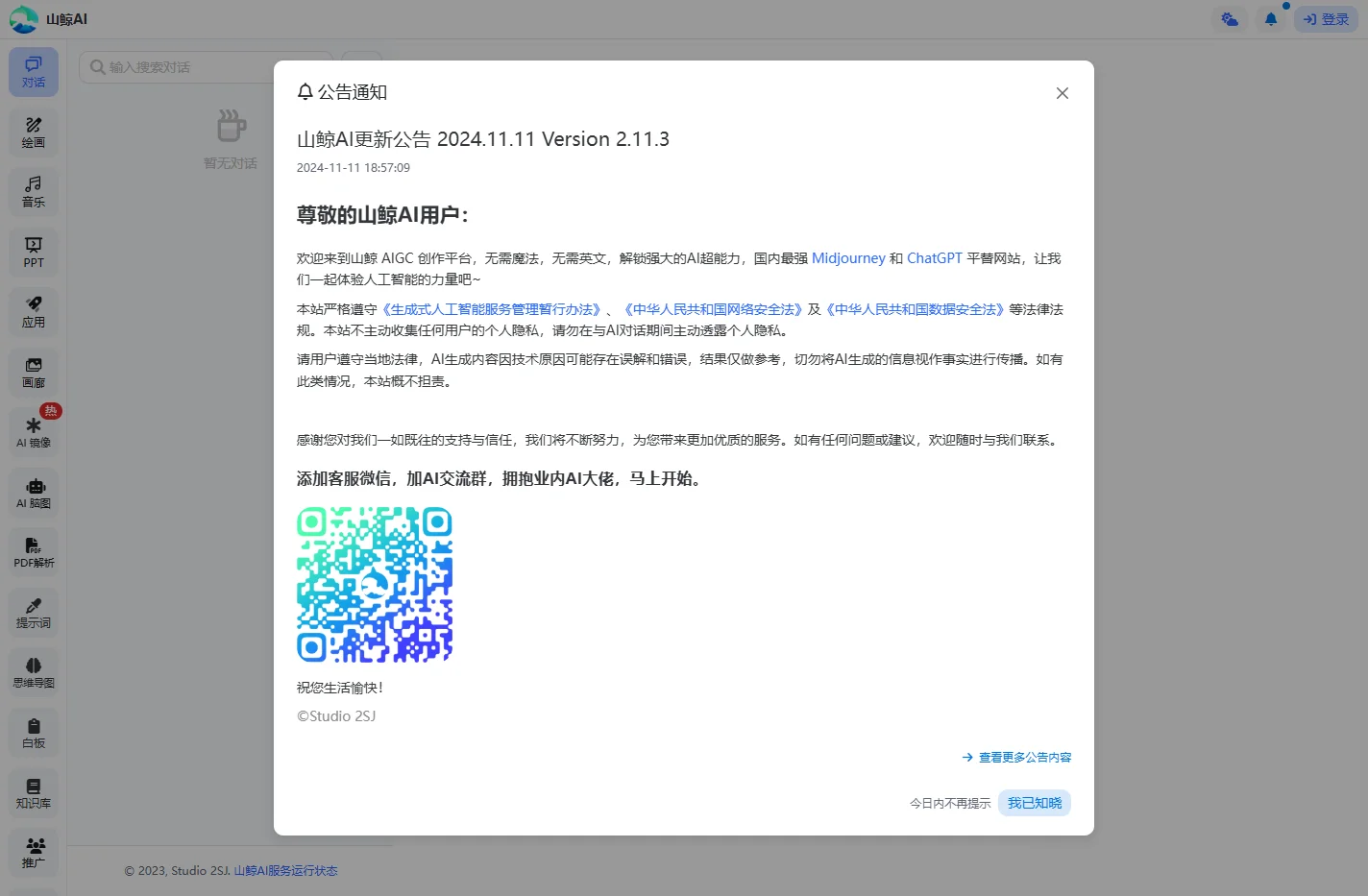The width and height of the screenshot is (1368, 896).
Task: Open the 绘画 drawing section
Action: 34,133
